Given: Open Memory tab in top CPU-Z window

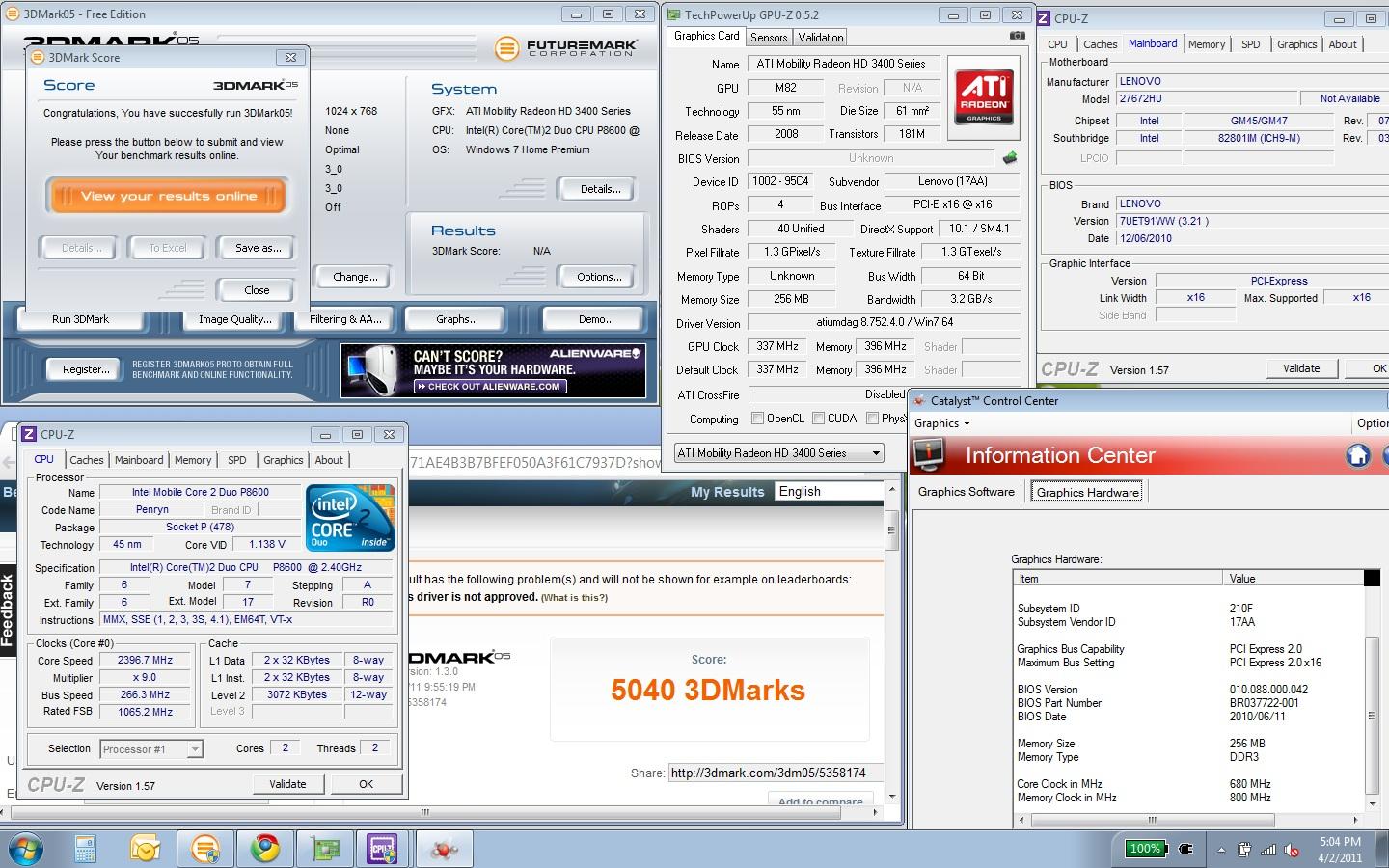Looking at the screenshot, I should [x=1207, y=44].
